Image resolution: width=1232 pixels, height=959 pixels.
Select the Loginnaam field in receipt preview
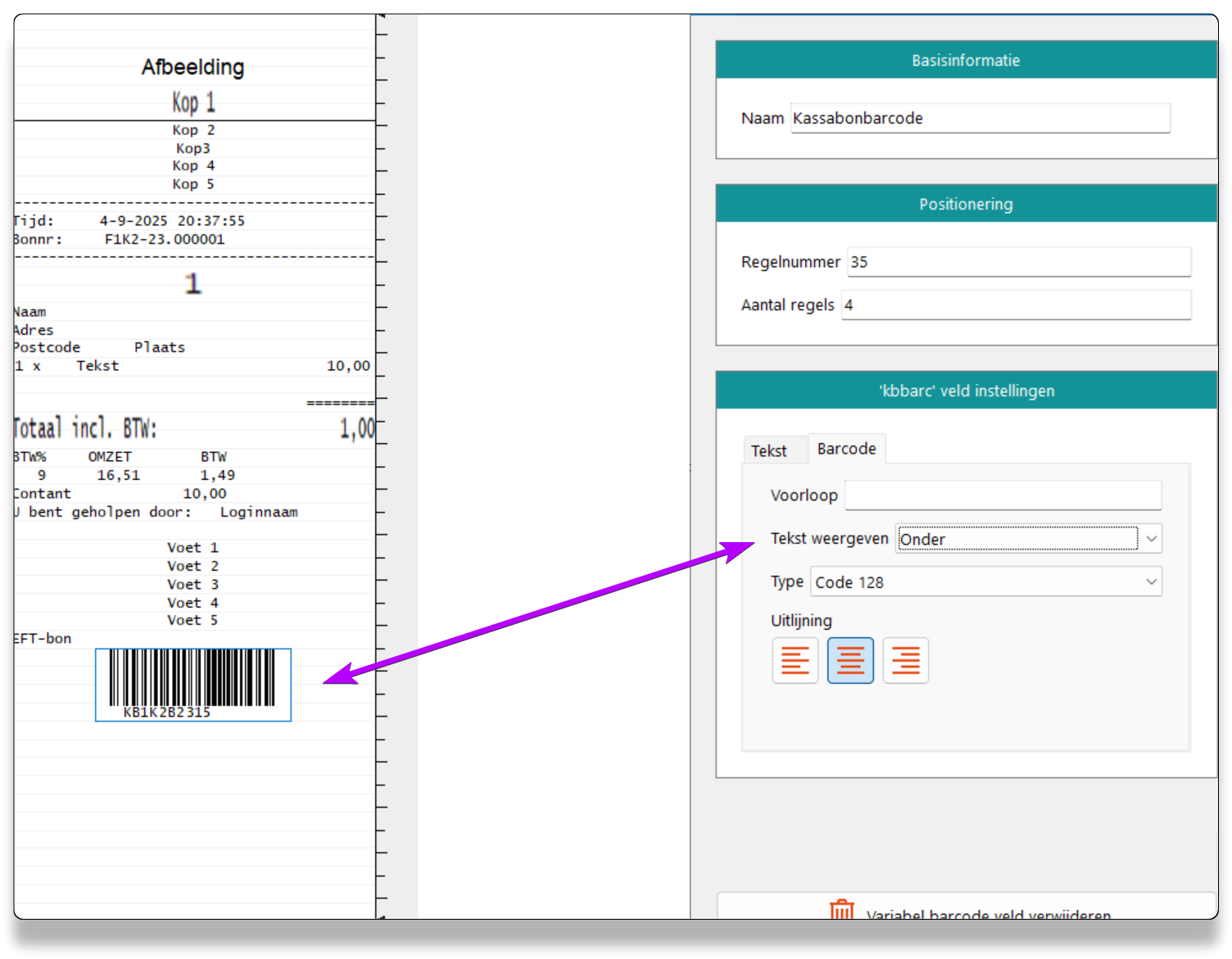click(259, 512)
